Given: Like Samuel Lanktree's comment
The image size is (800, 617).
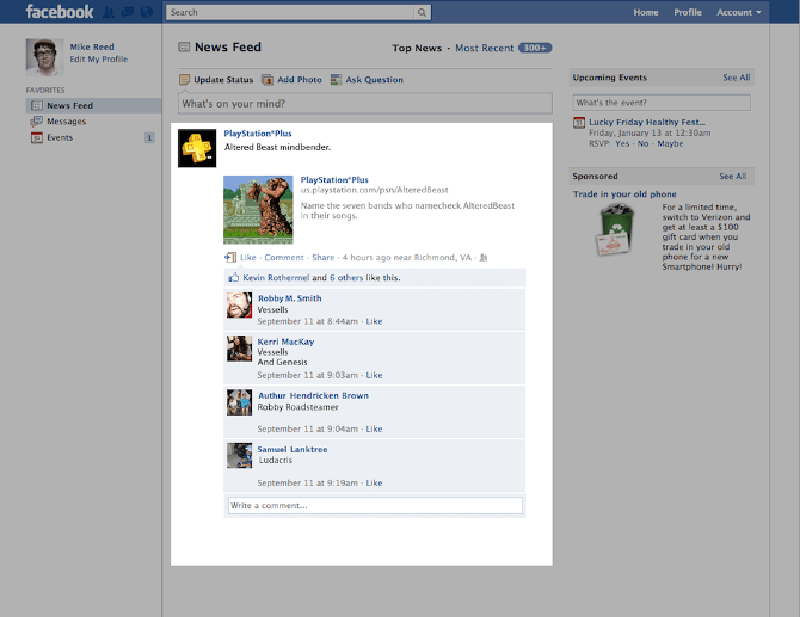Looking at the screenshot, I should point(373,483).
